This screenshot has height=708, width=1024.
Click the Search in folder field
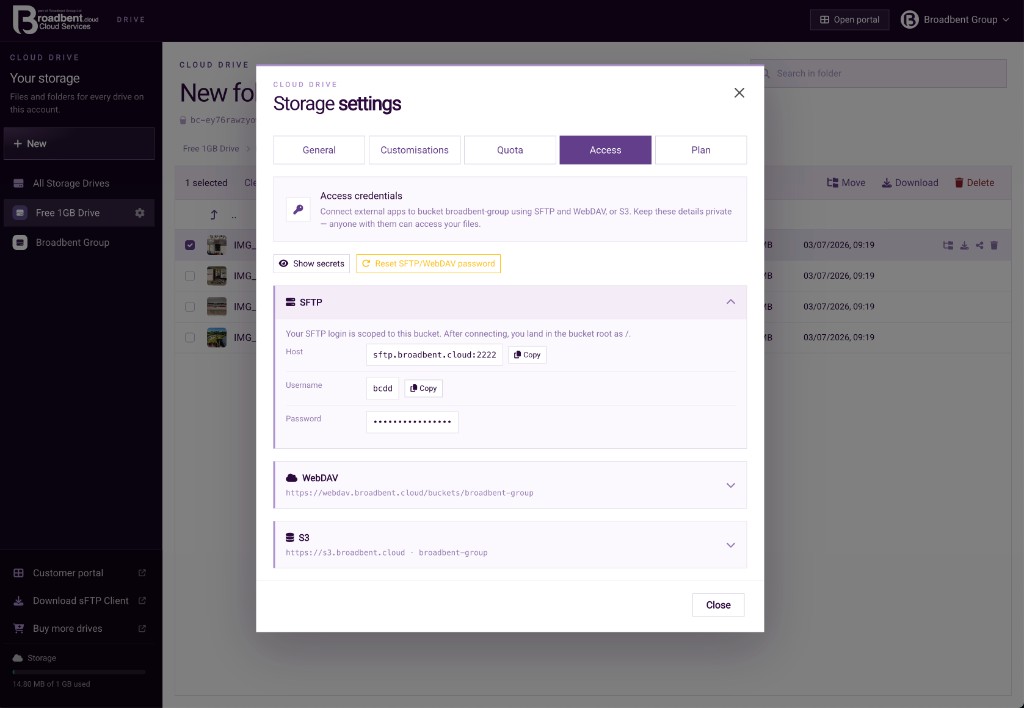click(878, 74)
